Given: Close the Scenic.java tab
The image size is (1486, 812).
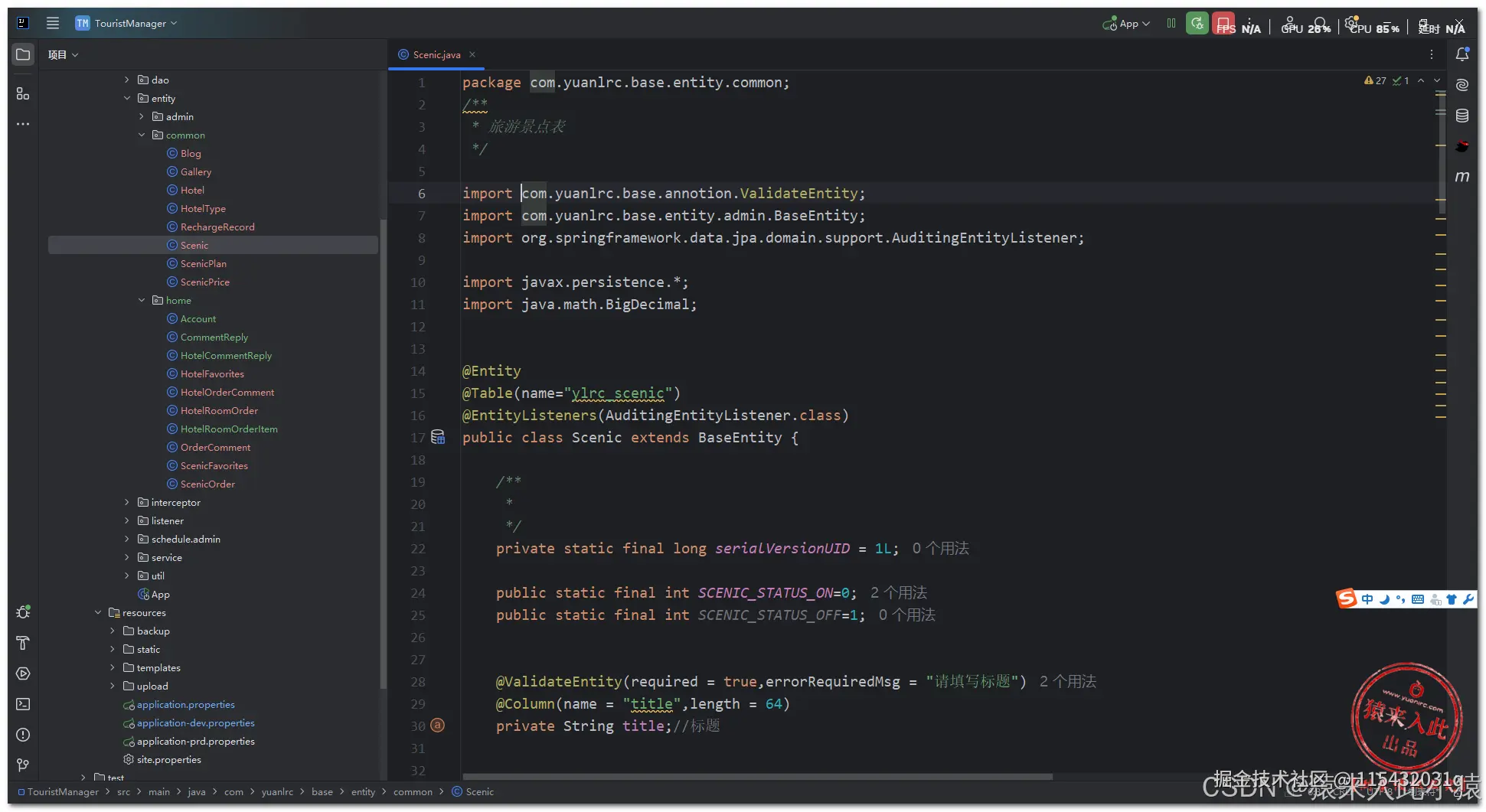Looking at the screenshot, I should point(472,54).
